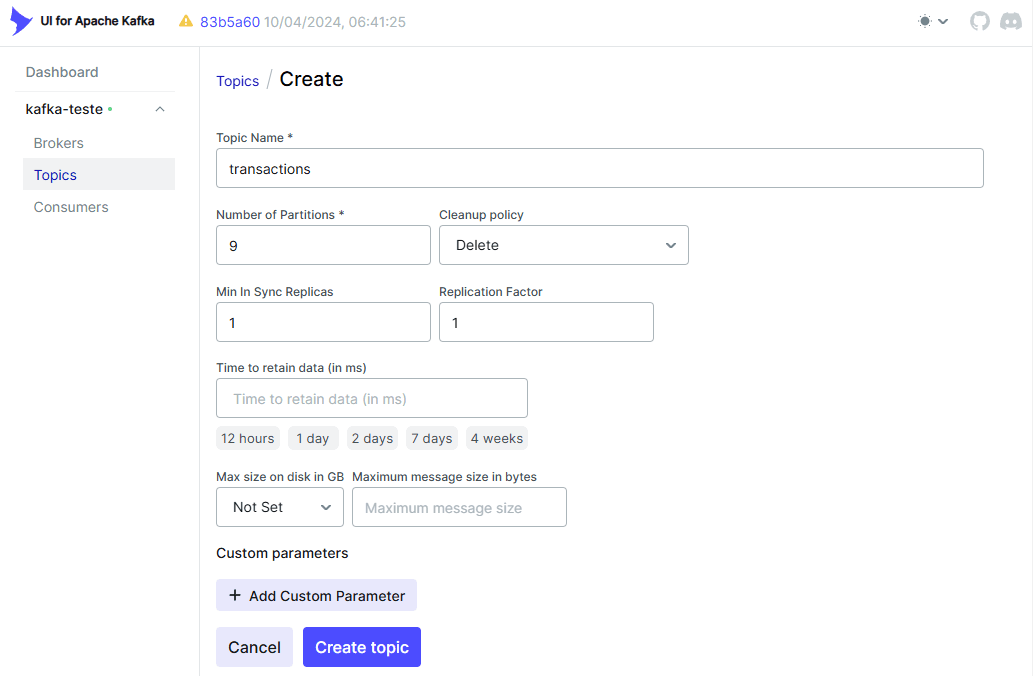Image resolution: width=1033 pixels, height=676 pixels.
Task: Click the Number of Partitions field
Action: pyautogui.click(x=323, y=245)
